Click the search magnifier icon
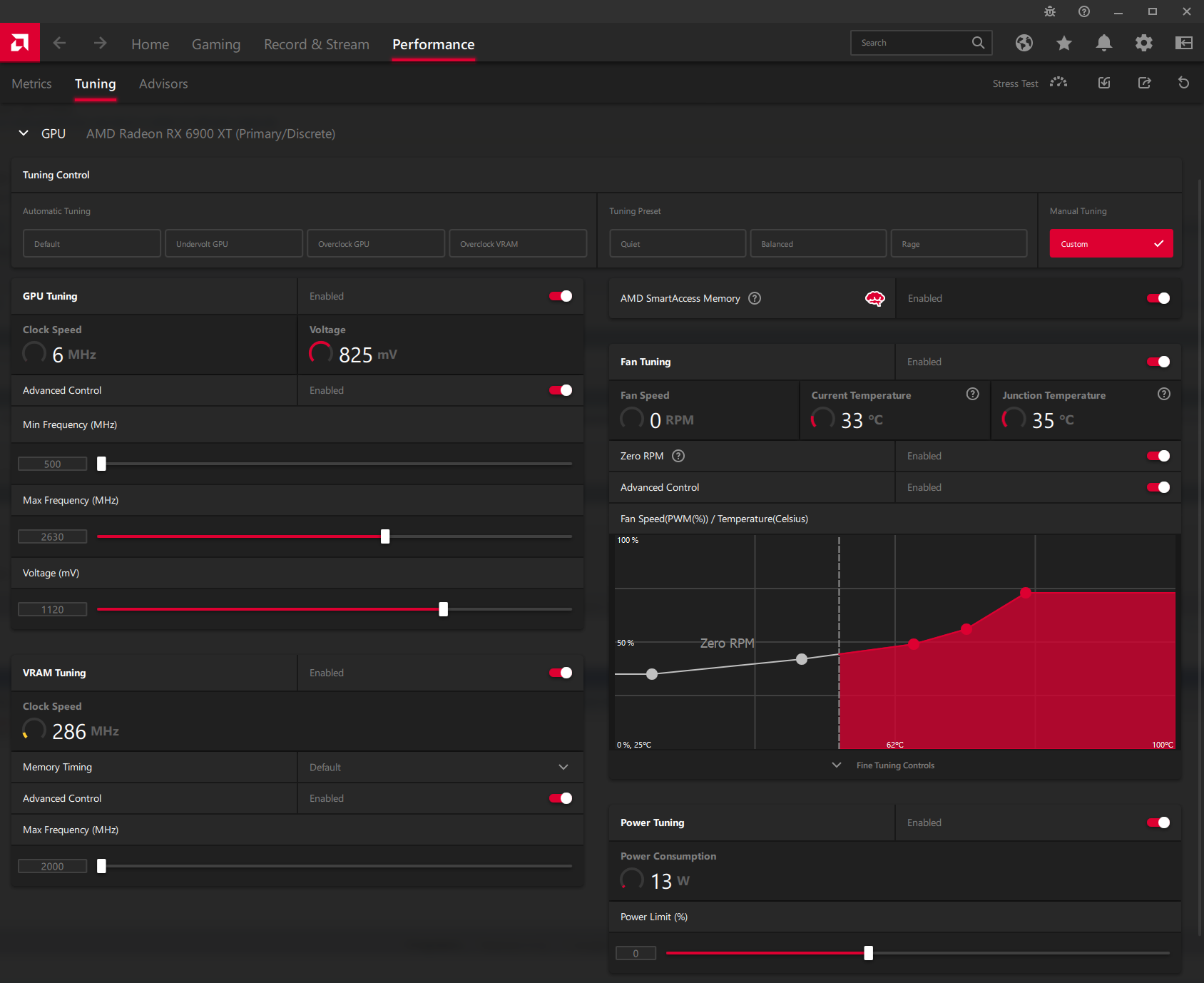This screenshot has height=983, width=1204. [978, 43]
